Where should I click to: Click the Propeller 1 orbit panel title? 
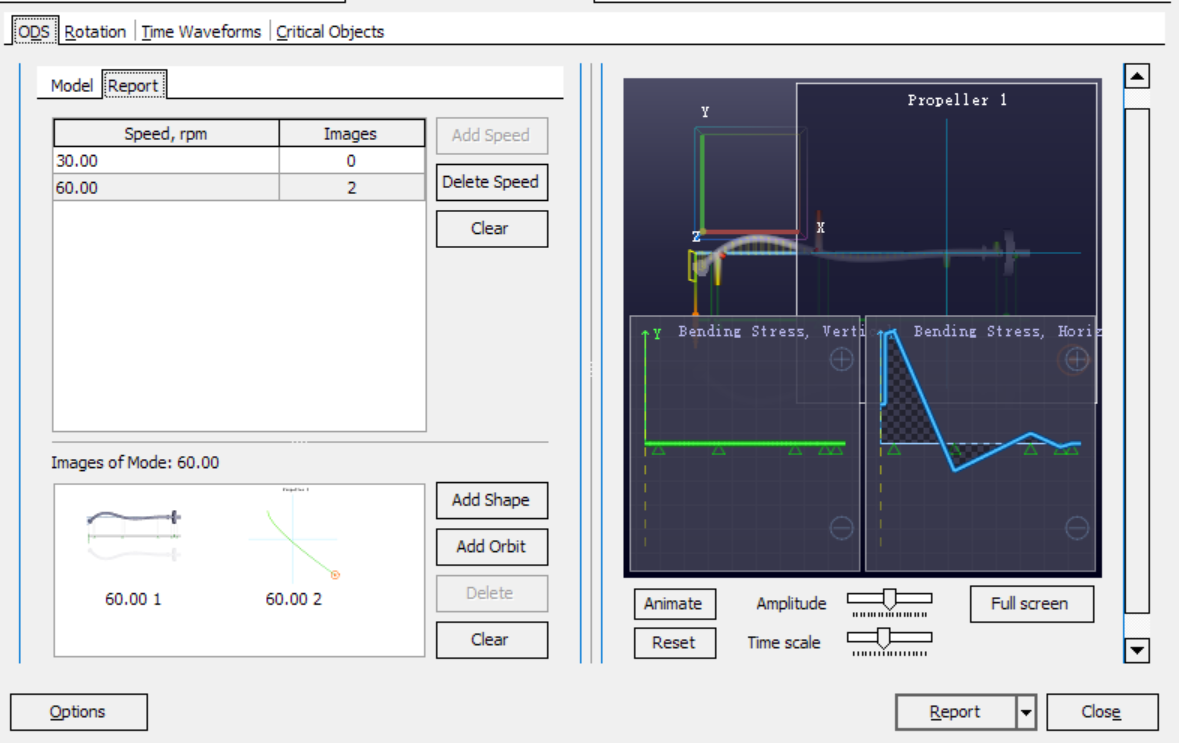click(956, 100)
